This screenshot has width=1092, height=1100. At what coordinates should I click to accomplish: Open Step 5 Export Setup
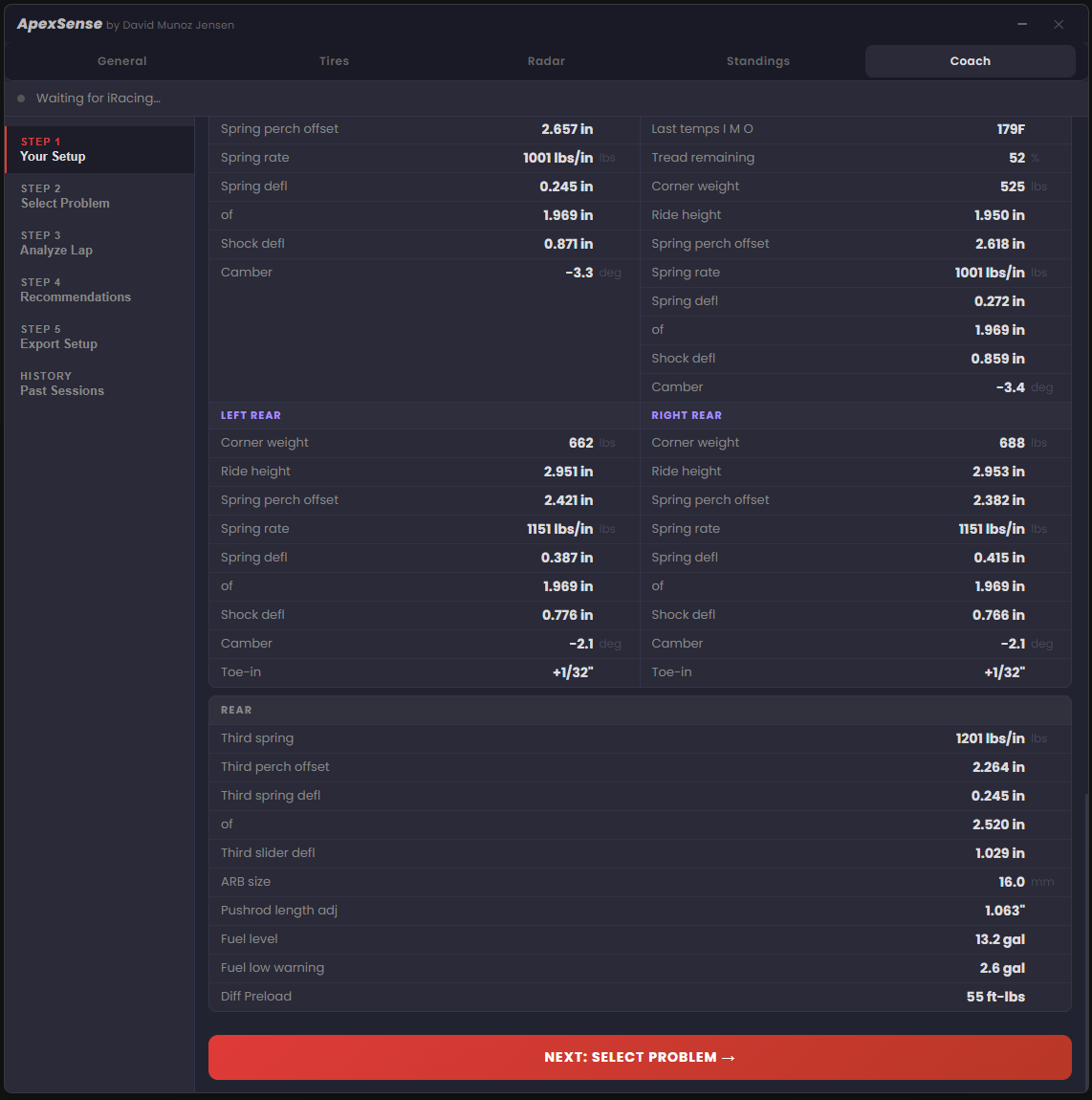[98, 337]
